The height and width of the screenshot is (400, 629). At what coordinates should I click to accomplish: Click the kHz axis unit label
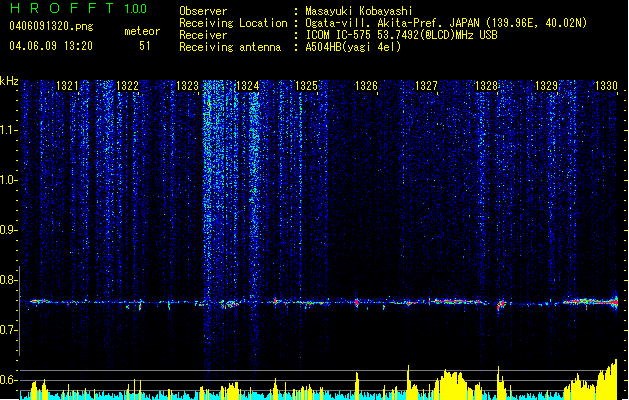click(9, 81)
